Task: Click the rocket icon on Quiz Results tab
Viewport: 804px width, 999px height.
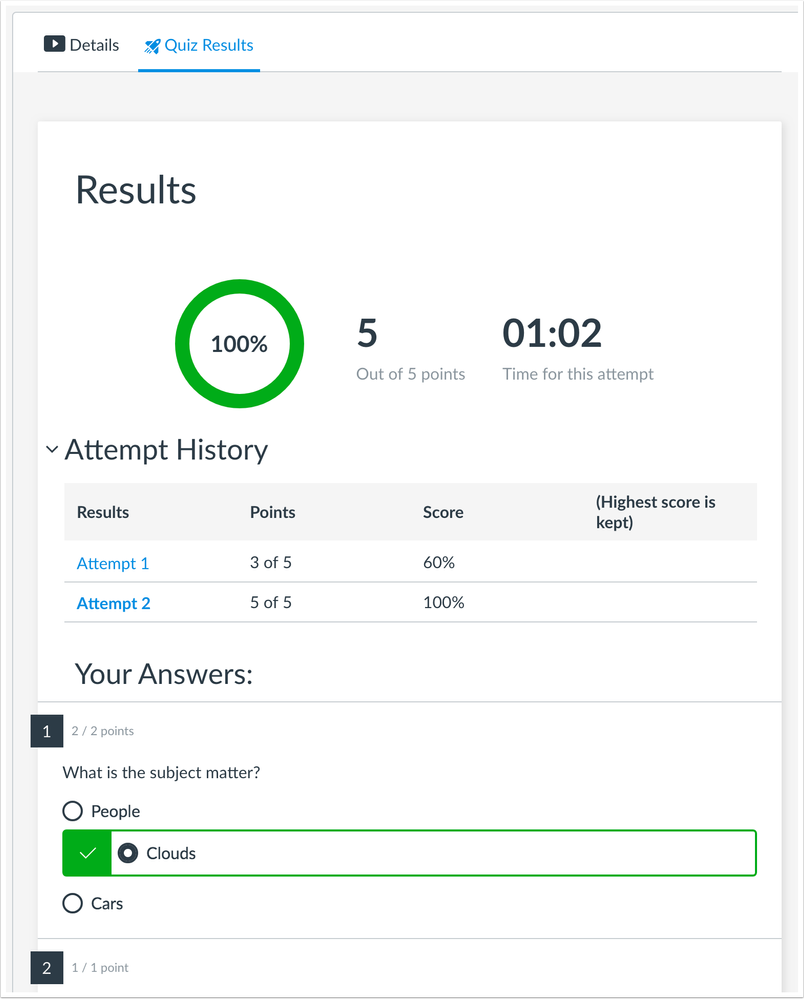Action: coord(152,45)
